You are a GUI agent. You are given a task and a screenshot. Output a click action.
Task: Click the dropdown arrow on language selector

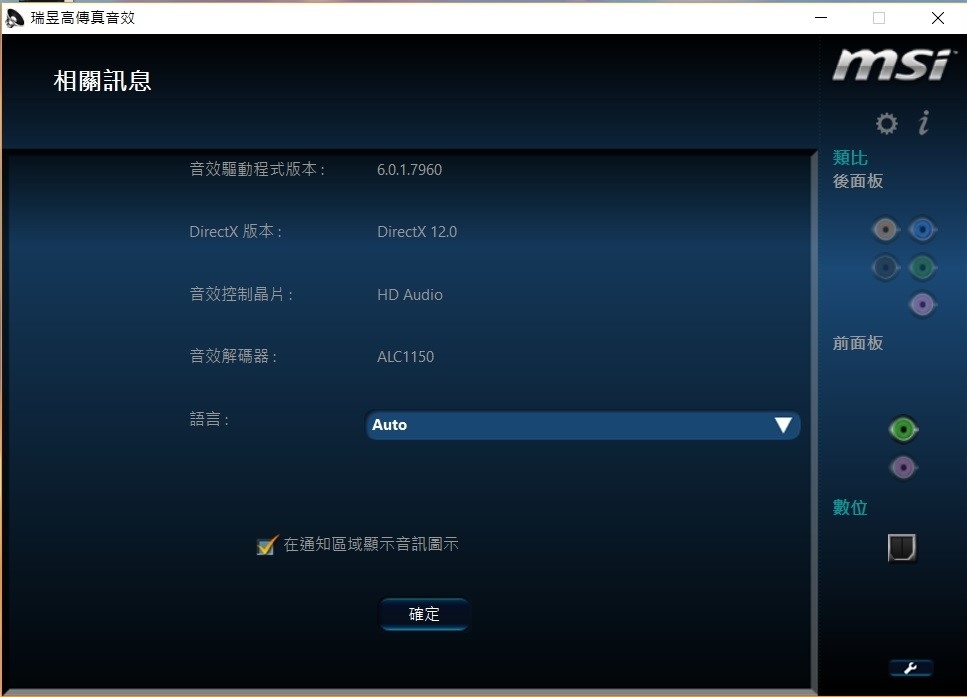[x=783, y=425]
